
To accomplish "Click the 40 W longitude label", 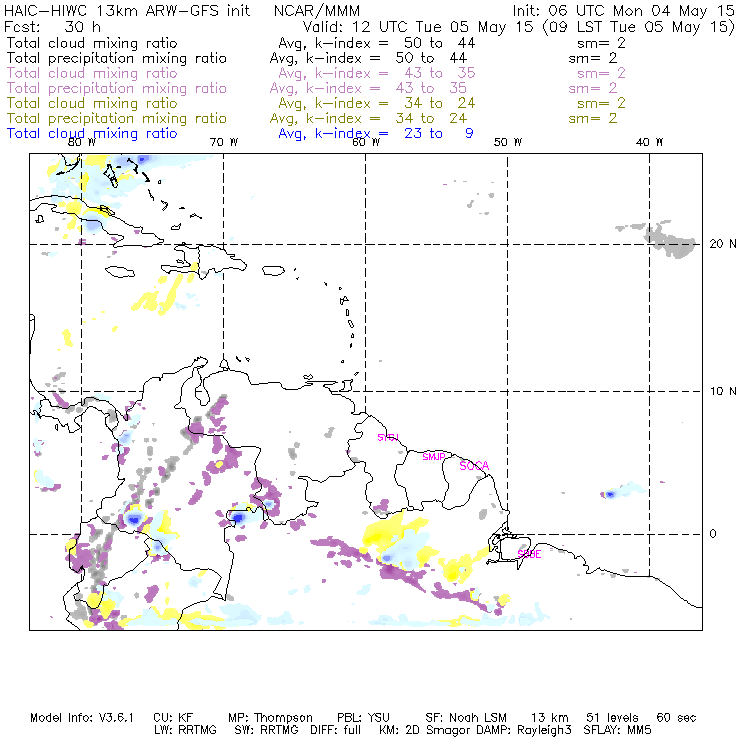I will tap(650, 142).
